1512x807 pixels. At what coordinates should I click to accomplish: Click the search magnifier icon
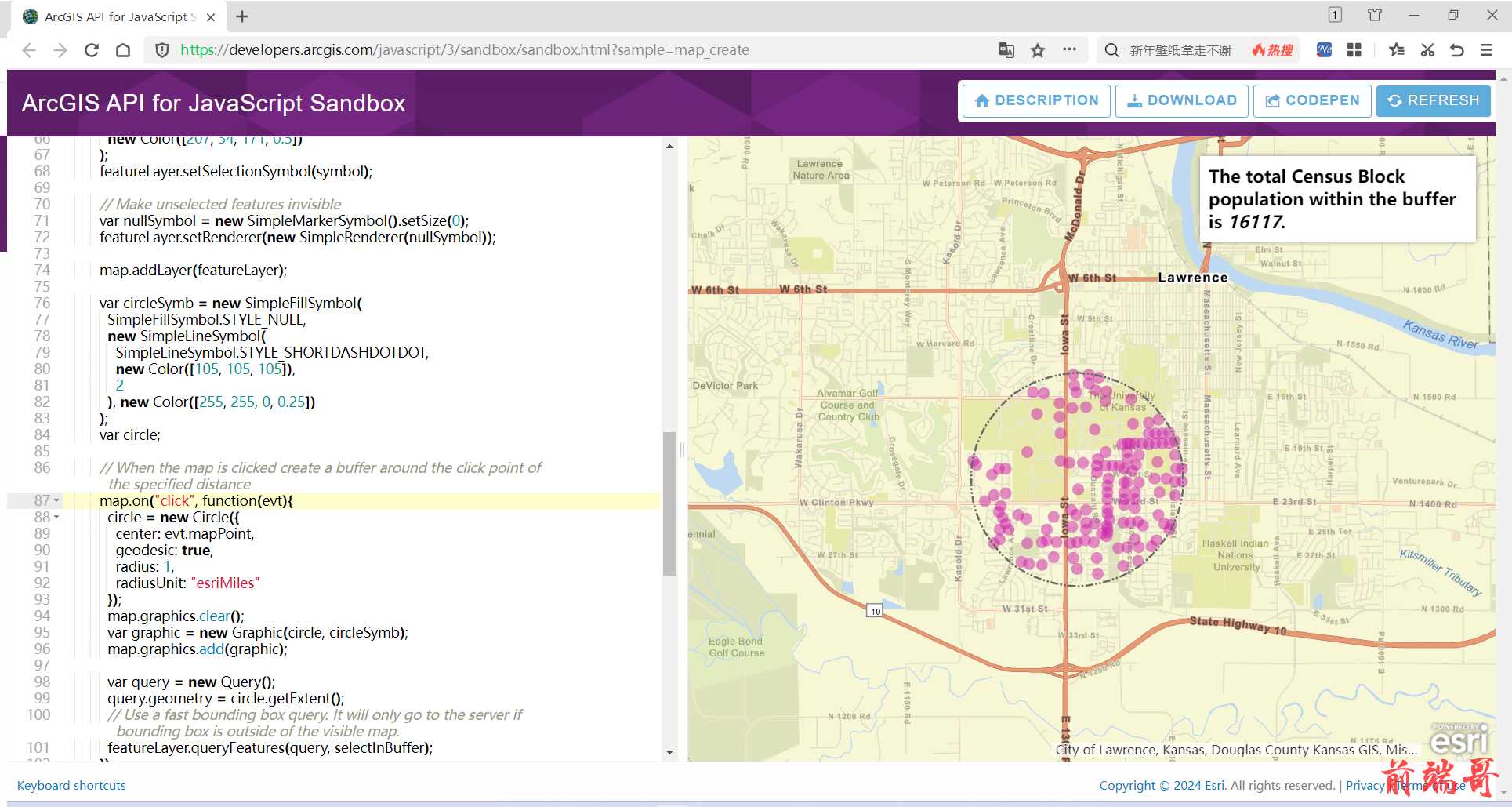coord(1111,50)
